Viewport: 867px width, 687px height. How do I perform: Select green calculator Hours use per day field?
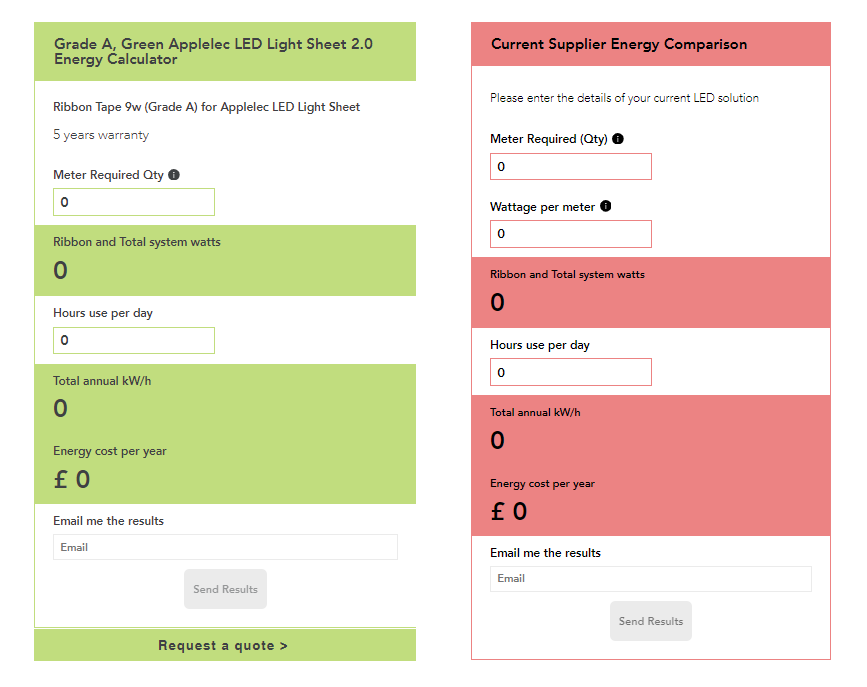coord(134,340)
